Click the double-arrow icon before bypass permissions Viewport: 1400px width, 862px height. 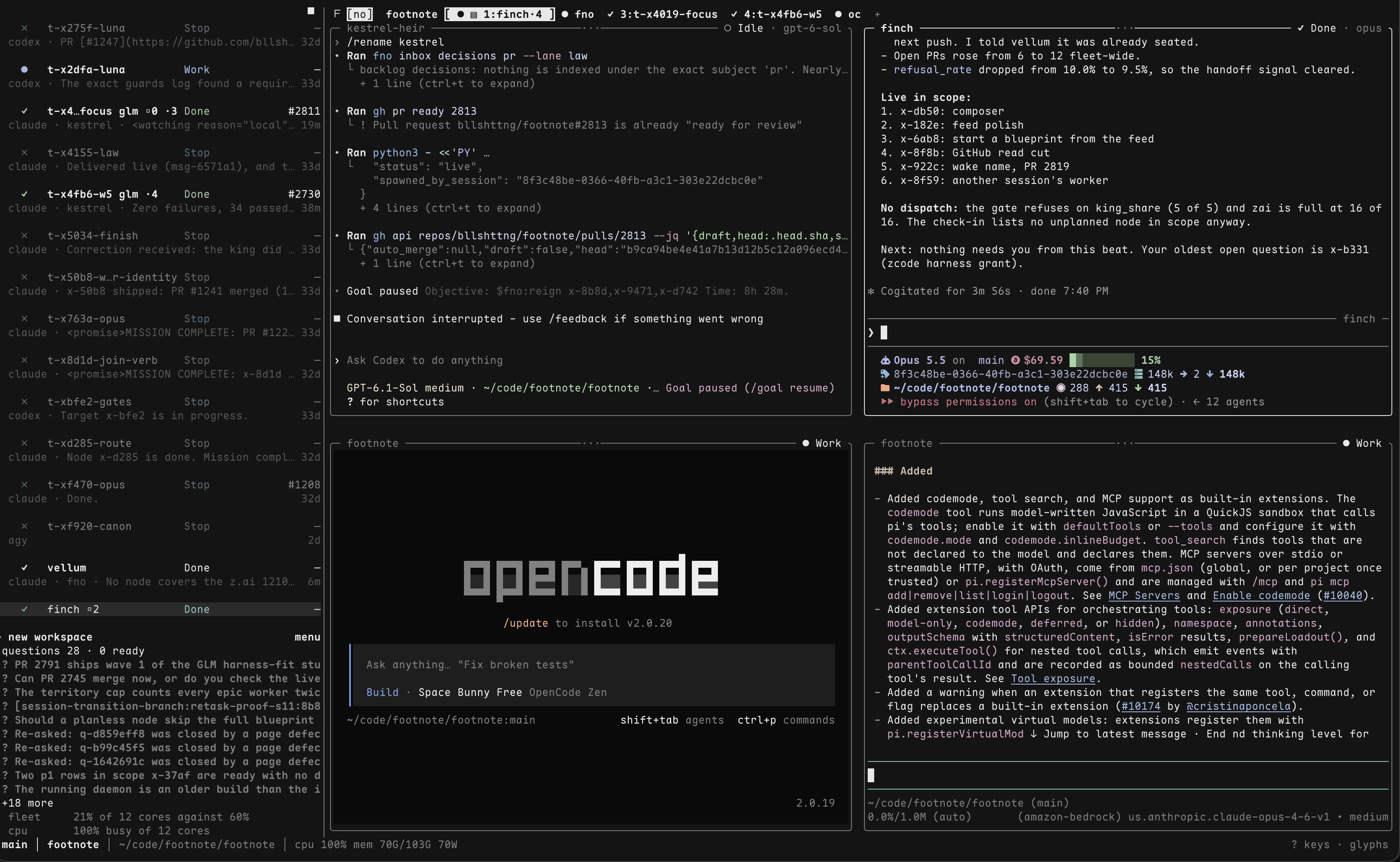click(x=887, y=402)
